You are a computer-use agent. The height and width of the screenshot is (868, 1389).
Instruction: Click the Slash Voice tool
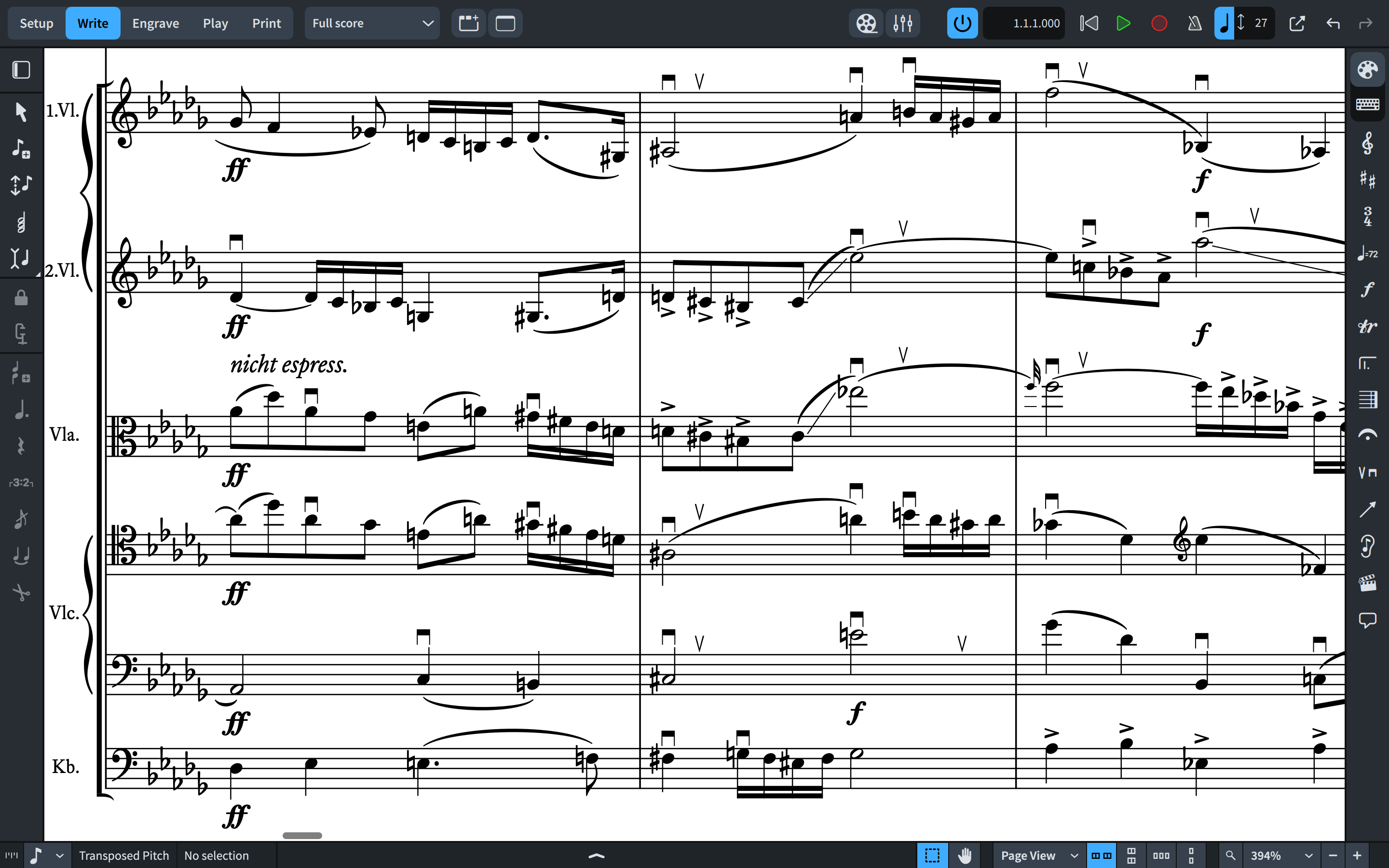[x=21, y=519]
